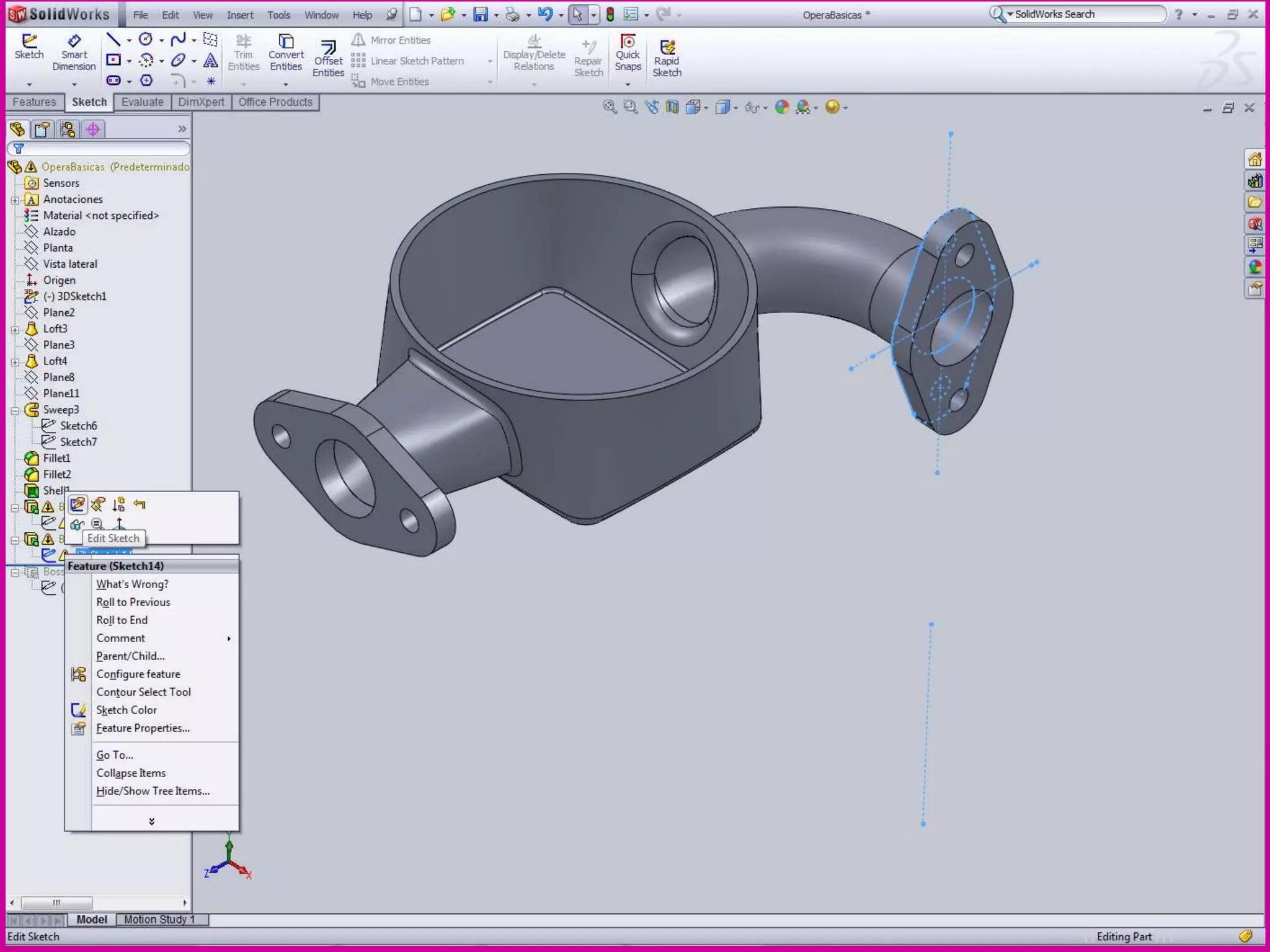The height and width of the screenshot is (952, 1270).
Task: Select Sketch Color from context menu
Action: [x=127, y=710]
